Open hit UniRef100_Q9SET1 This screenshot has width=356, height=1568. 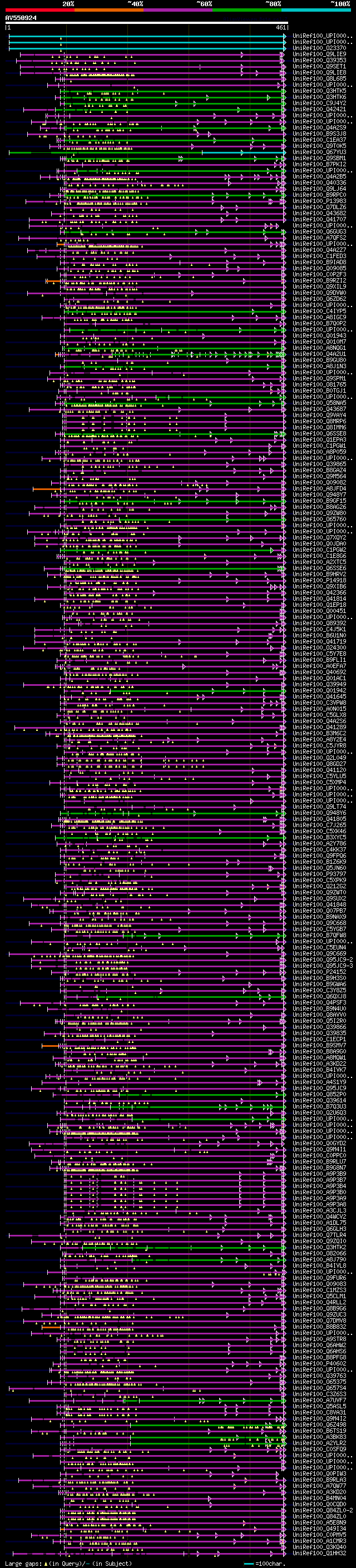tap(319, 66)
